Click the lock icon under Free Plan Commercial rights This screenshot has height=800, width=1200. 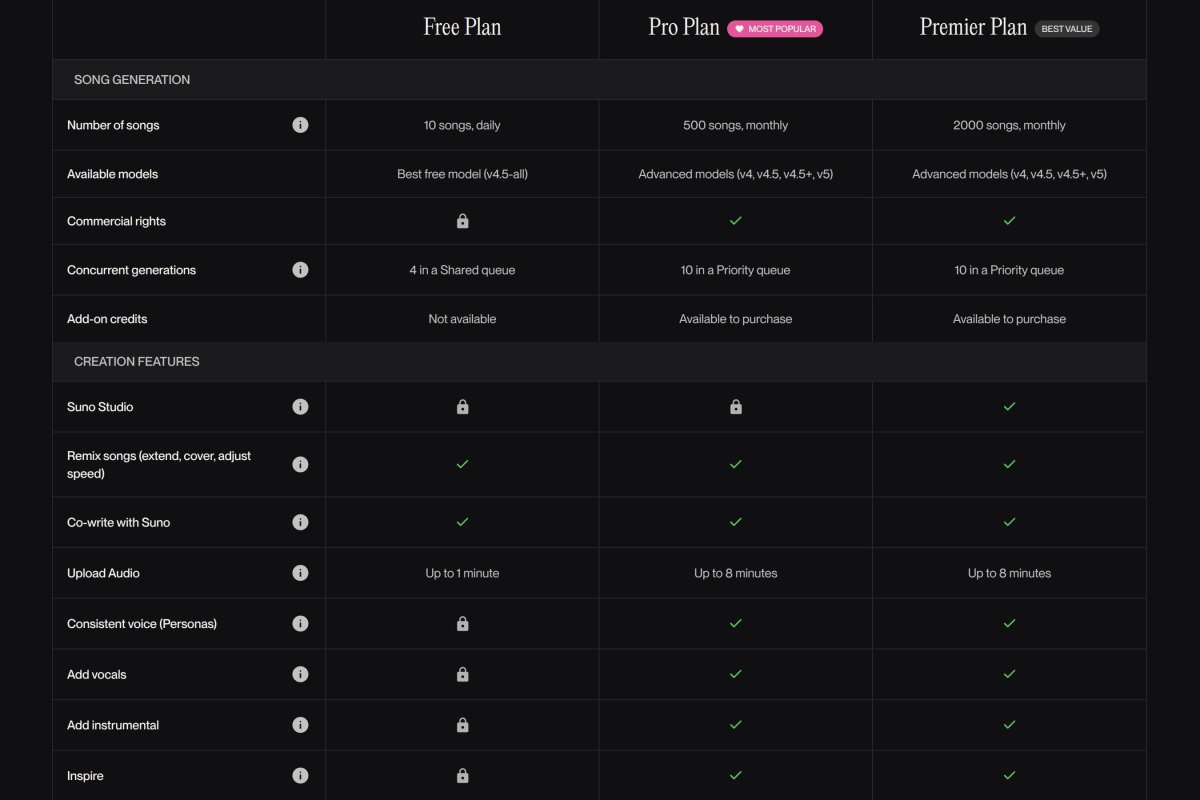click(x=462, y=220)
